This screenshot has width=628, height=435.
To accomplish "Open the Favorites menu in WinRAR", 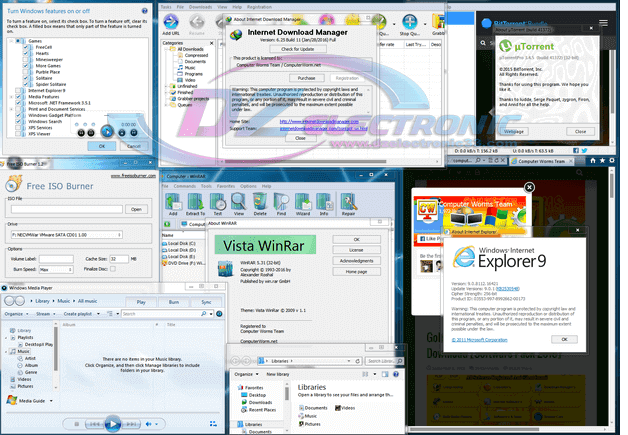I will (225, 186).
